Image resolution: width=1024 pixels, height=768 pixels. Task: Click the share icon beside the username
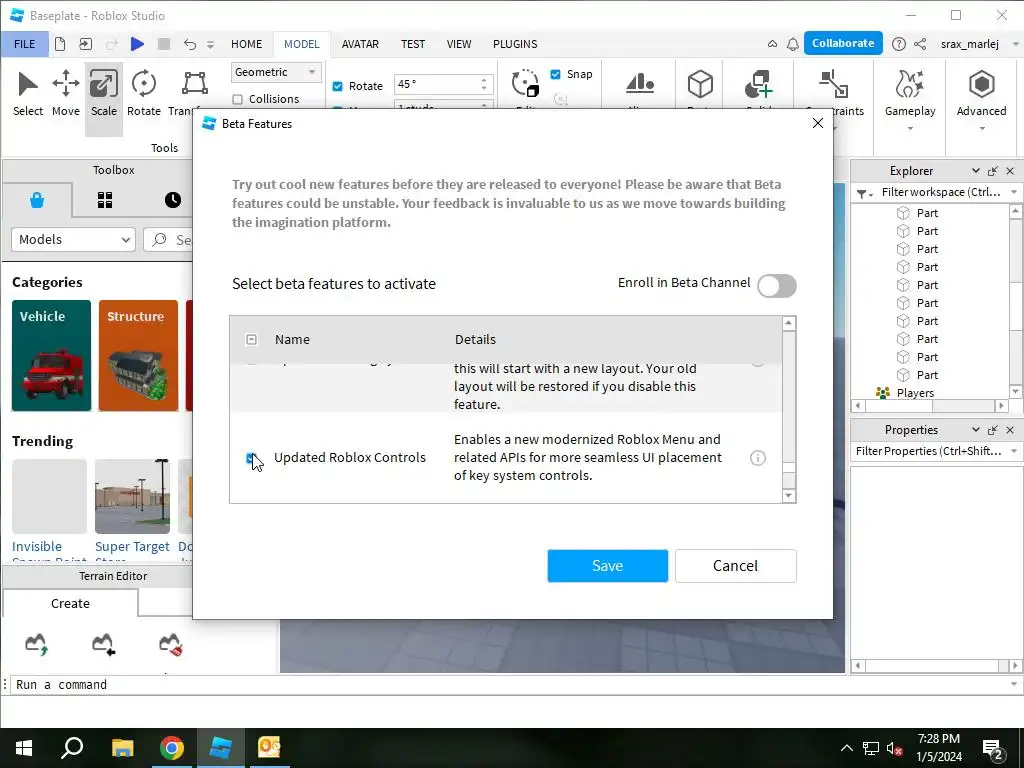[x=920, y=44]
